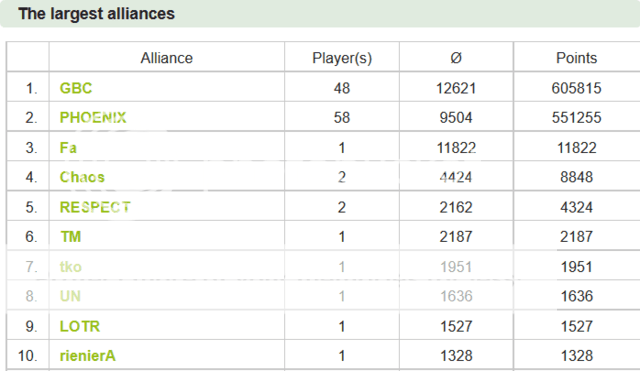The height and width of the screenshot is (371, 640).
Task: Open the PHOENIX alliance page
Action: [x=93, y=118]
